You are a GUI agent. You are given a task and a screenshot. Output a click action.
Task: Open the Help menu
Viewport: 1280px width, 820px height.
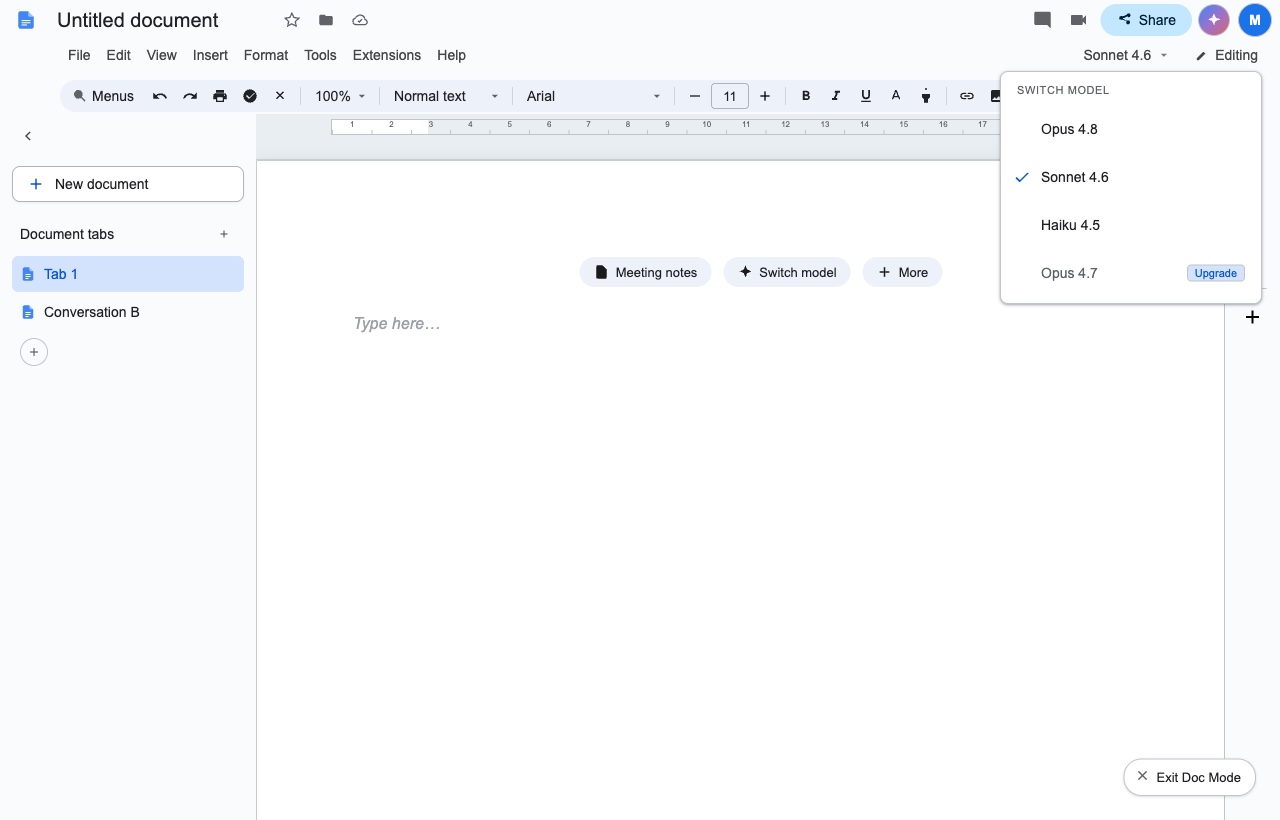click(x=451, y=55)
